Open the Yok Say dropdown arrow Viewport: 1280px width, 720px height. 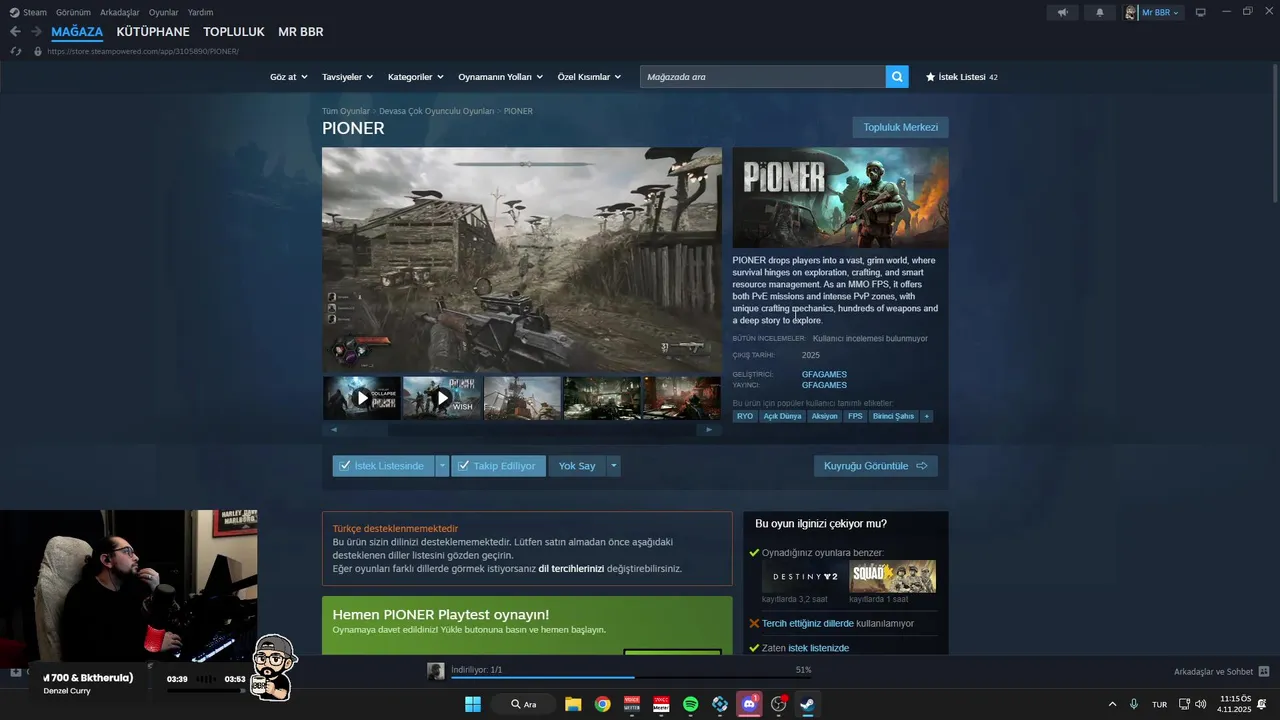[x=614, y=466]
